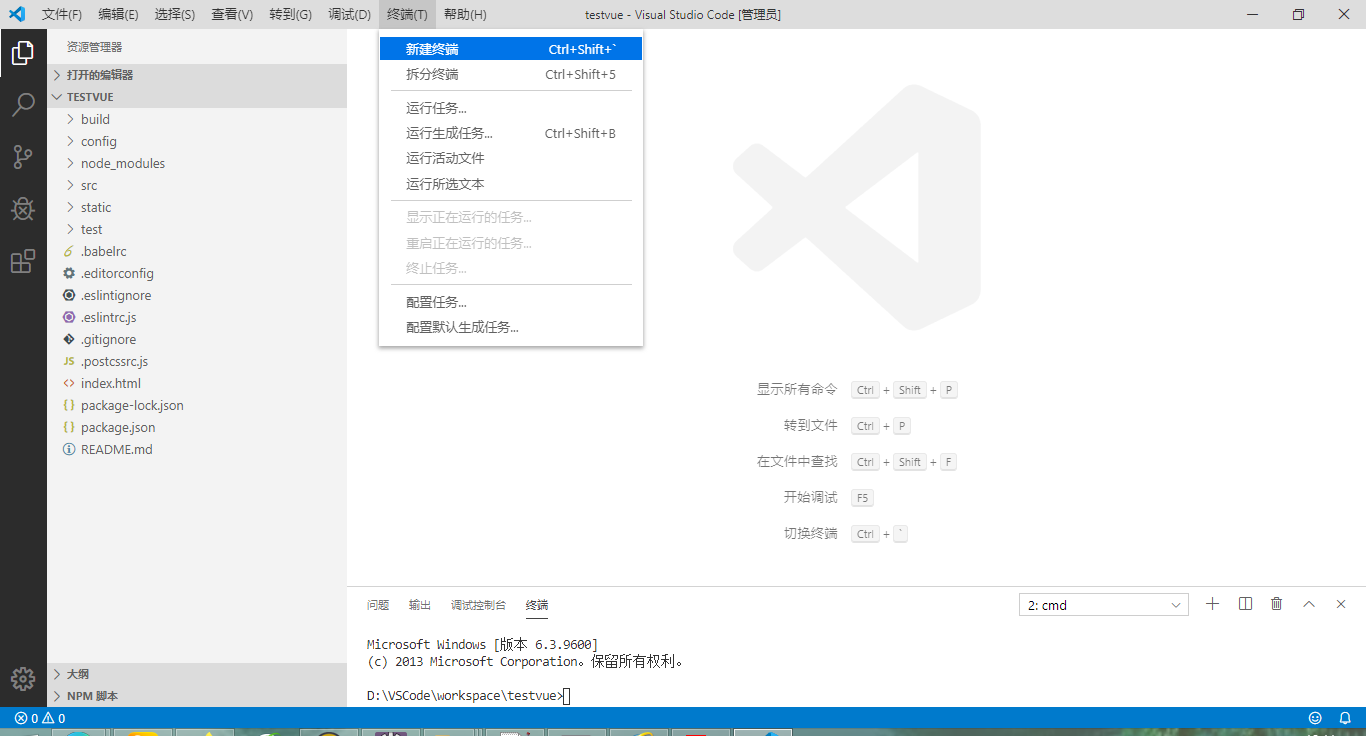This screenshot has width=1366, height=736.
Task: Switch to the 调试控制台 panel tab
Action: point(478,605)
